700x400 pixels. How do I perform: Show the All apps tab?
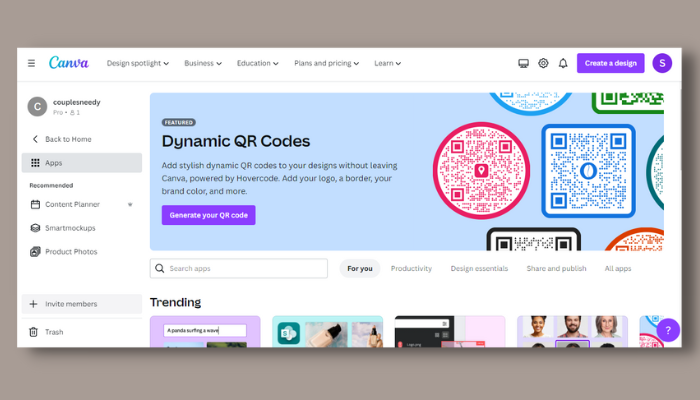click(618, 268)
